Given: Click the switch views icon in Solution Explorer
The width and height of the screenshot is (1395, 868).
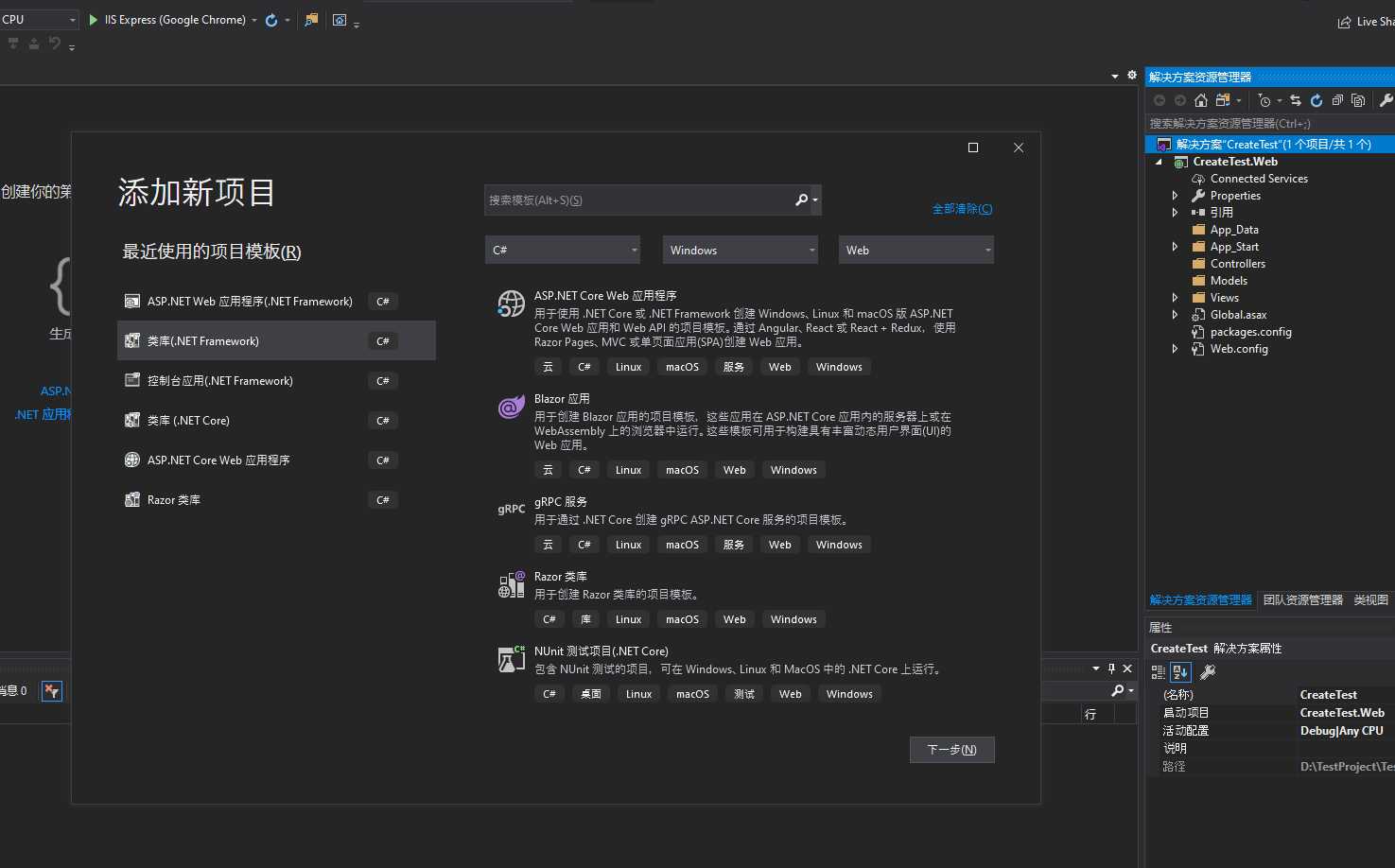Looking at the screenshot, I should point(1223,100).
